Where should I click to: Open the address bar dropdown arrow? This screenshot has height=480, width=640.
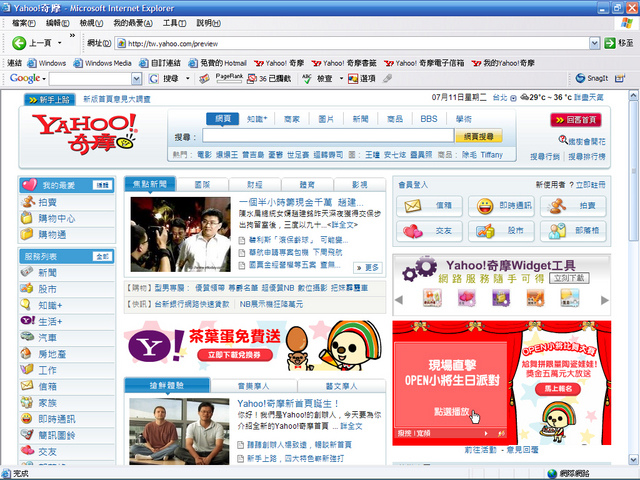point(594,43)
